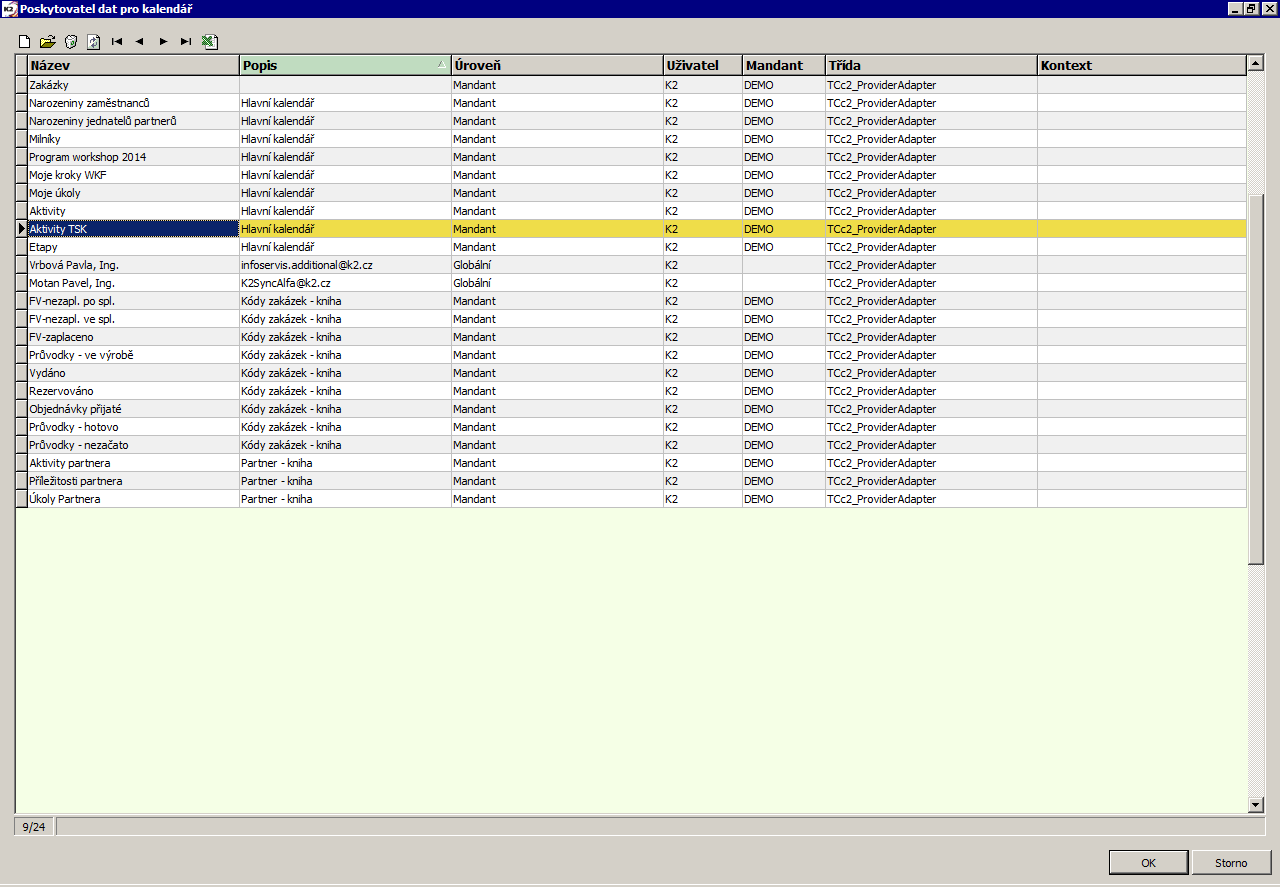This screenshot has height=887, width=1280.
Task: Click the Storno button
Action: pyautogui.click(x=1231, y=862)
